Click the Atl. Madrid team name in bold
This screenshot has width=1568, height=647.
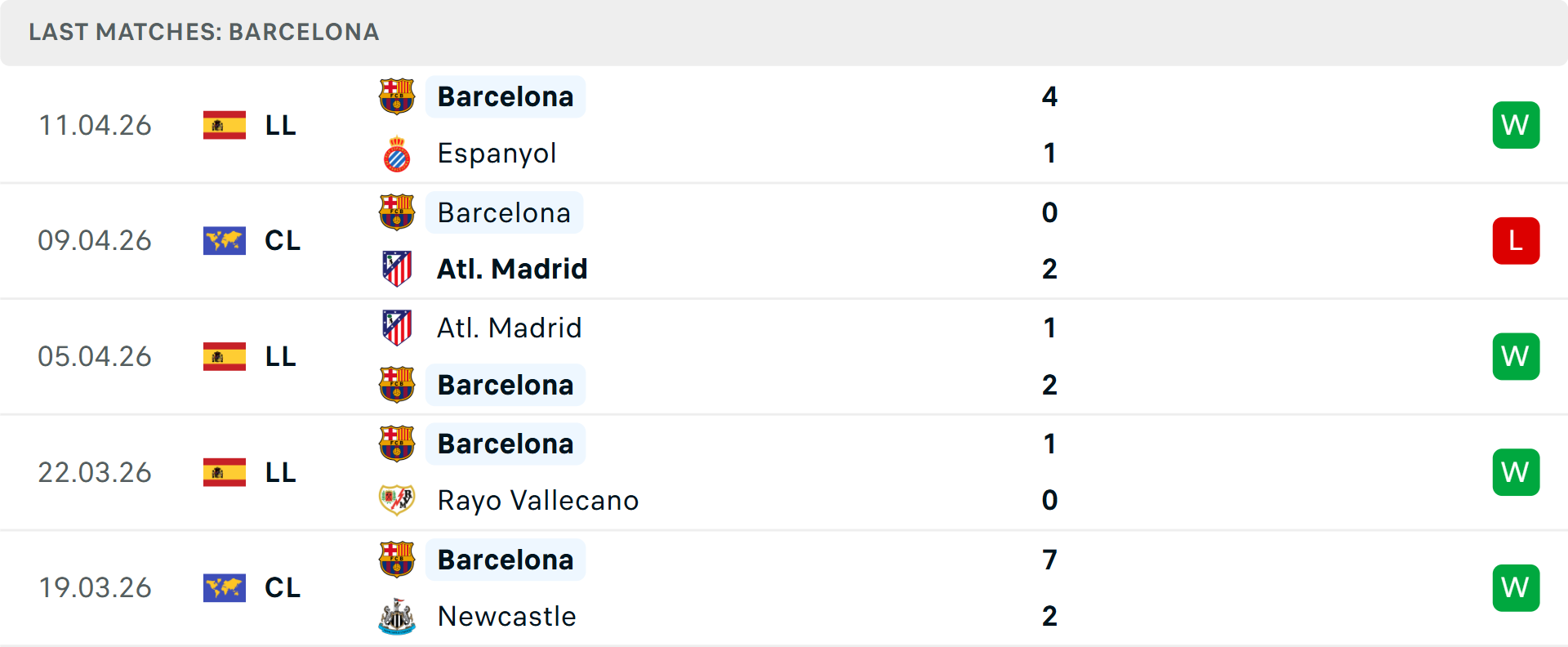click(x=512, y=268)
